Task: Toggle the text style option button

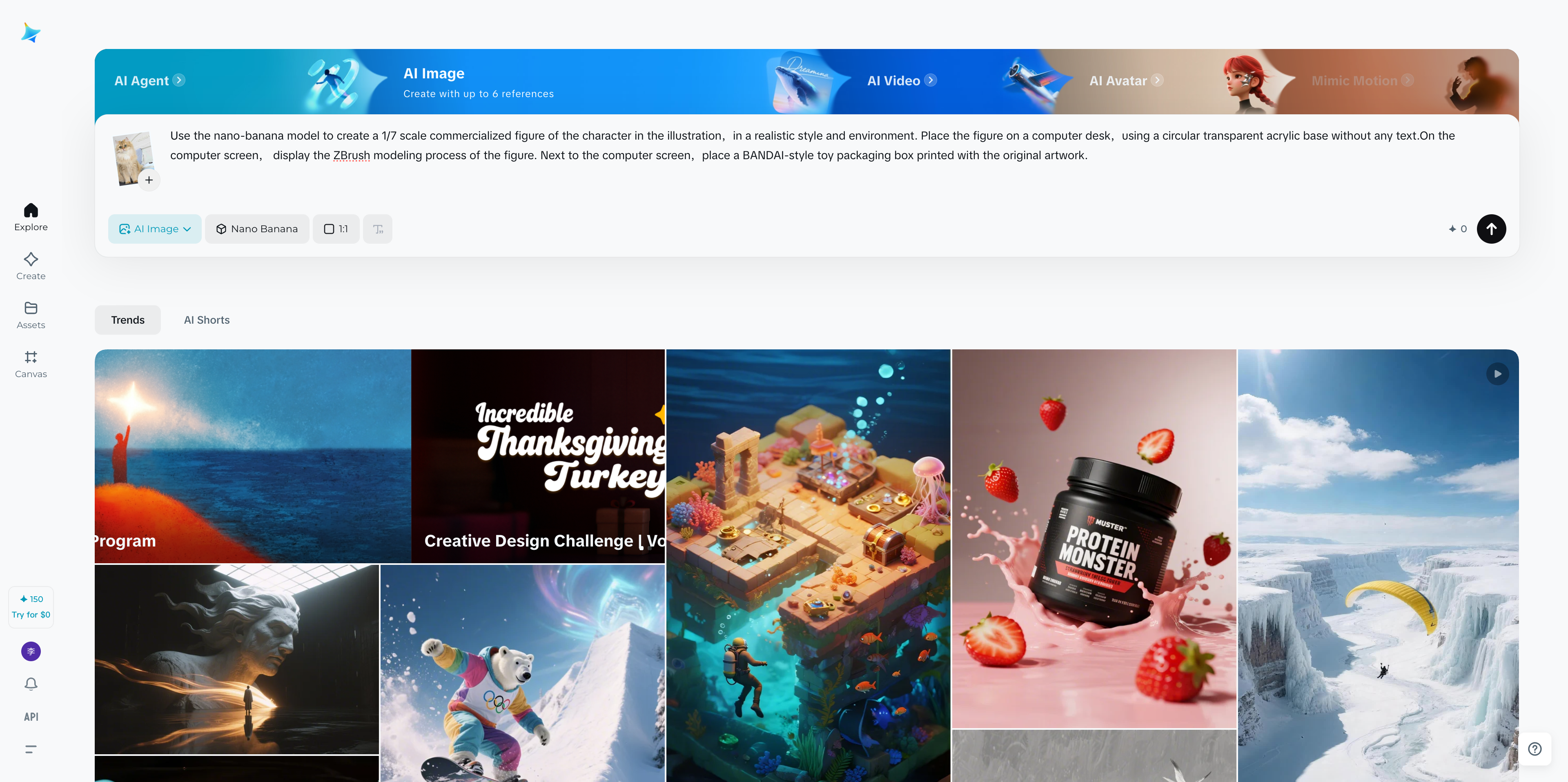Action: 377,229
